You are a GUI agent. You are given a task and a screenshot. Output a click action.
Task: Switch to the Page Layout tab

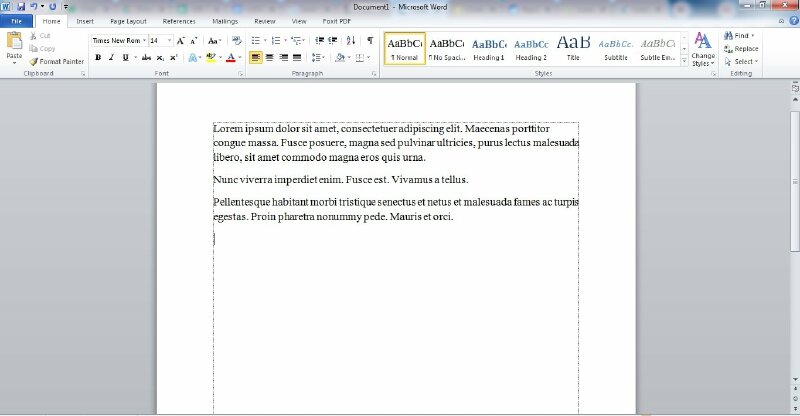128,21
